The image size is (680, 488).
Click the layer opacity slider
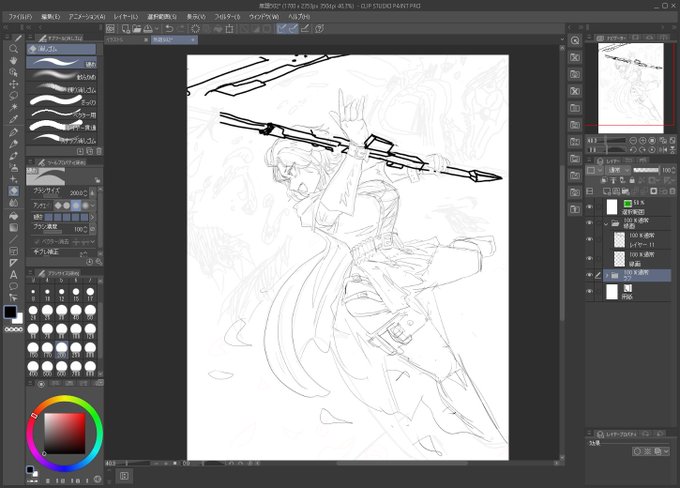pyautogui.click(x=646, y=170)
